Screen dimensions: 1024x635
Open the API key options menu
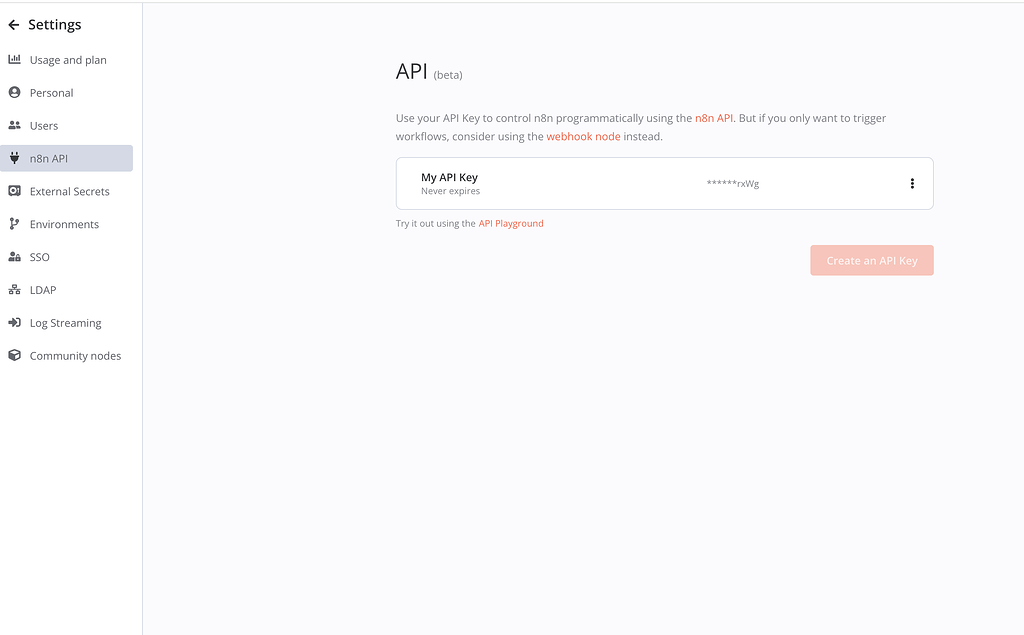[x=911, y=183]
